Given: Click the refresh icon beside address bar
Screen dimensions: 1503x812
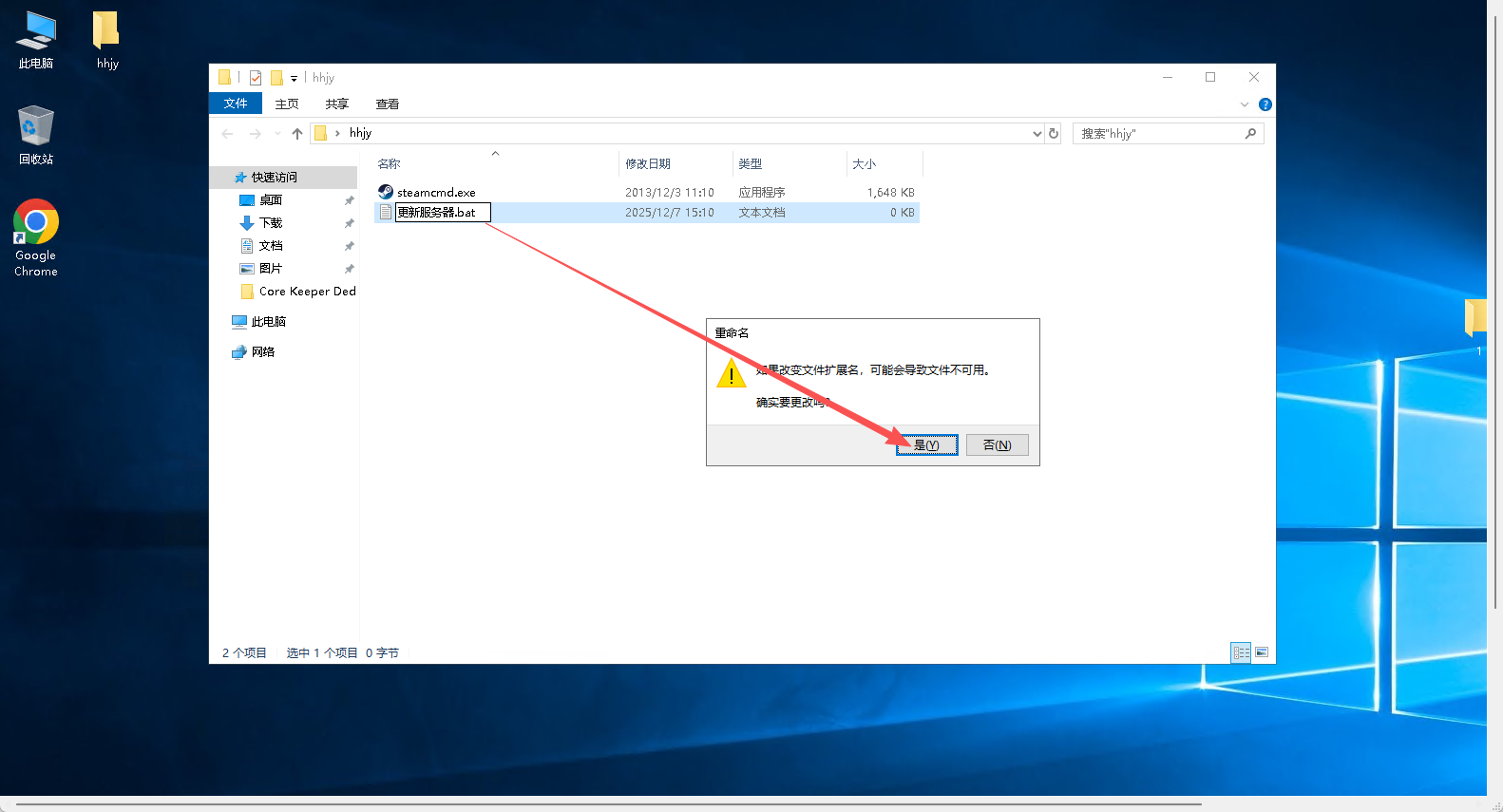Looking at the screenshot, I should pos(1054,134).
